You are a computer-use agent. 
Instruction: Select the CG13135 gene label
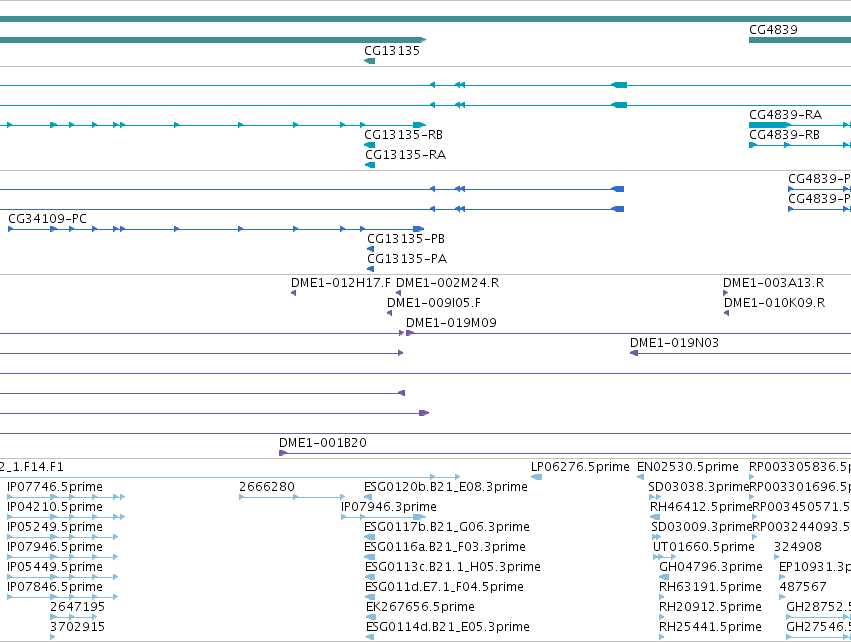392,50
